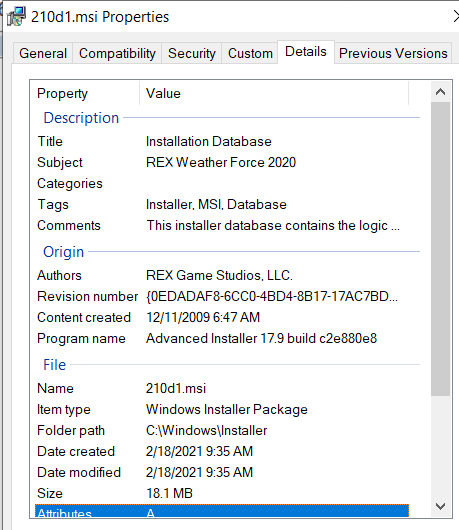The width and height of the screenshot is (459, 530).
Task: Click the 'Comments' property label
Action: [69, 225]
